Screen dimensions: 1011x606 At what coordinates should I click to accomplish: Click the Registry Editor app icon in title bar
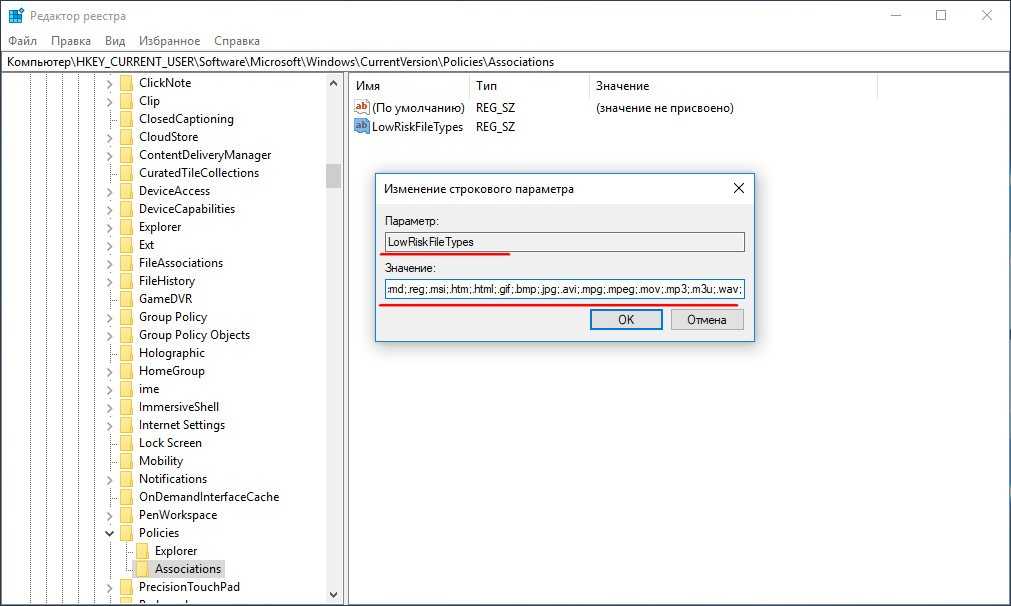pos(16,15)
